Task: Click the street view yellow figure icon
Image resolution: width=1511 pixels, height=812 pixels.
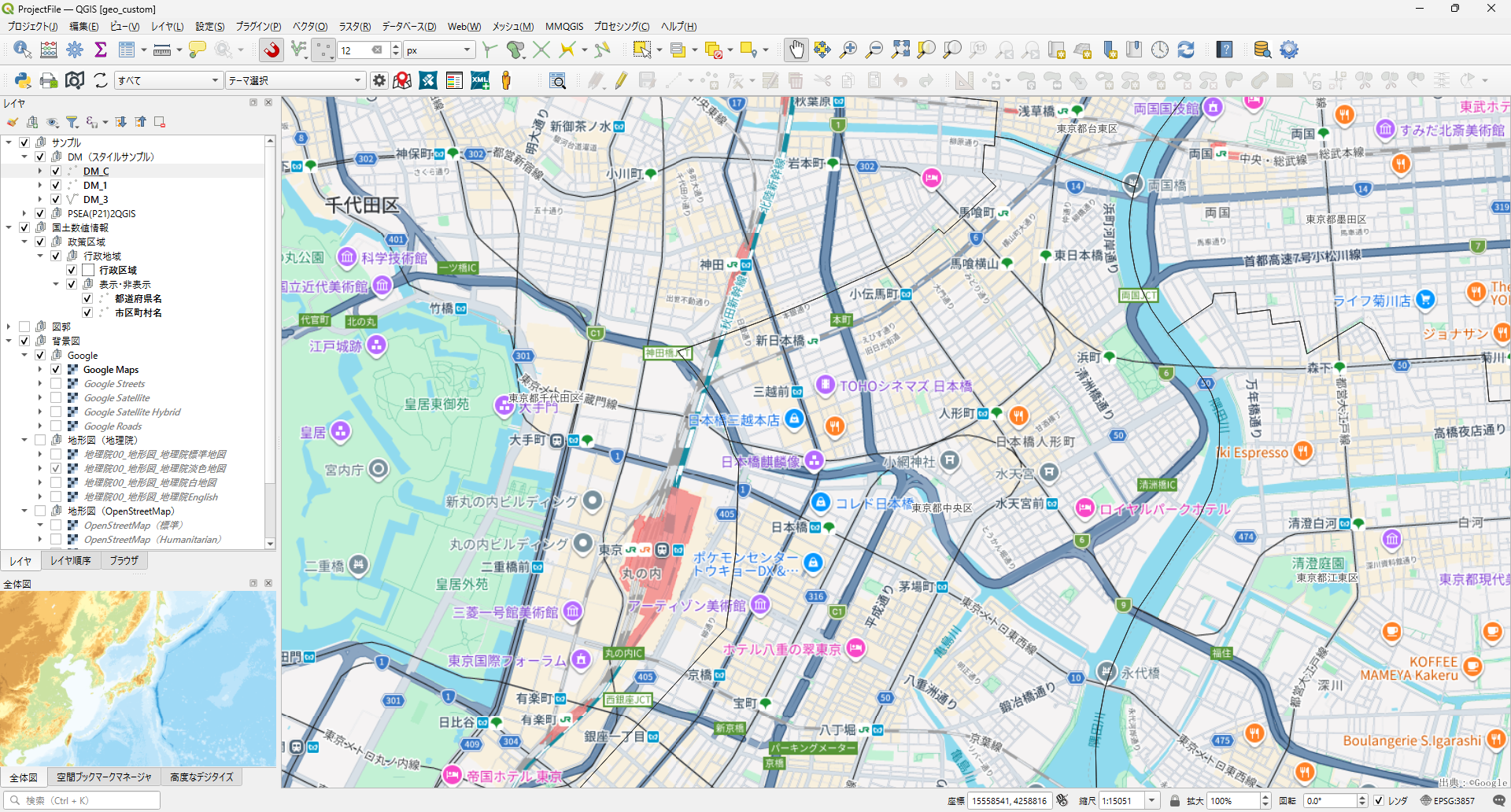Action: [506, 80]
